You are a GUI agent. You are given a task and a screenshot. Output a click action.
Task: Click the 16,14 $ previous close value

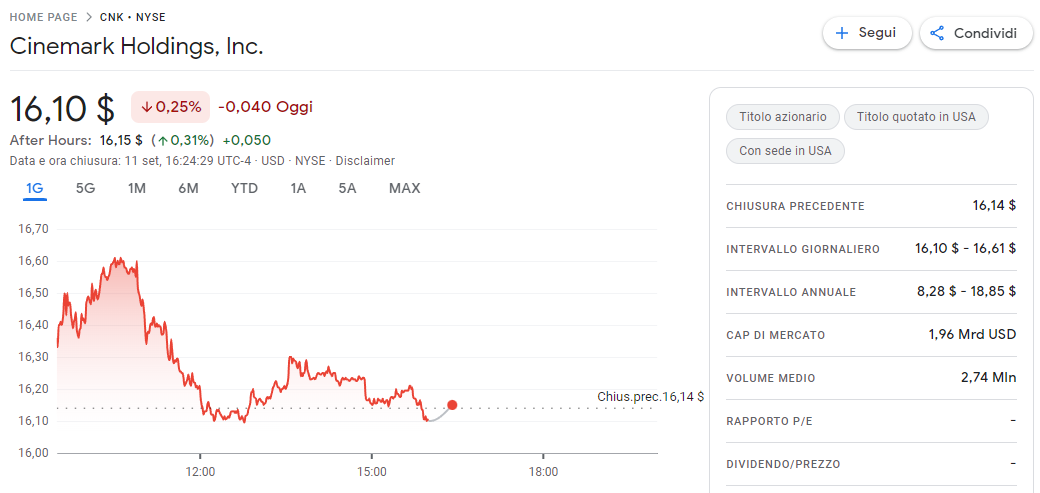(994, 206)
